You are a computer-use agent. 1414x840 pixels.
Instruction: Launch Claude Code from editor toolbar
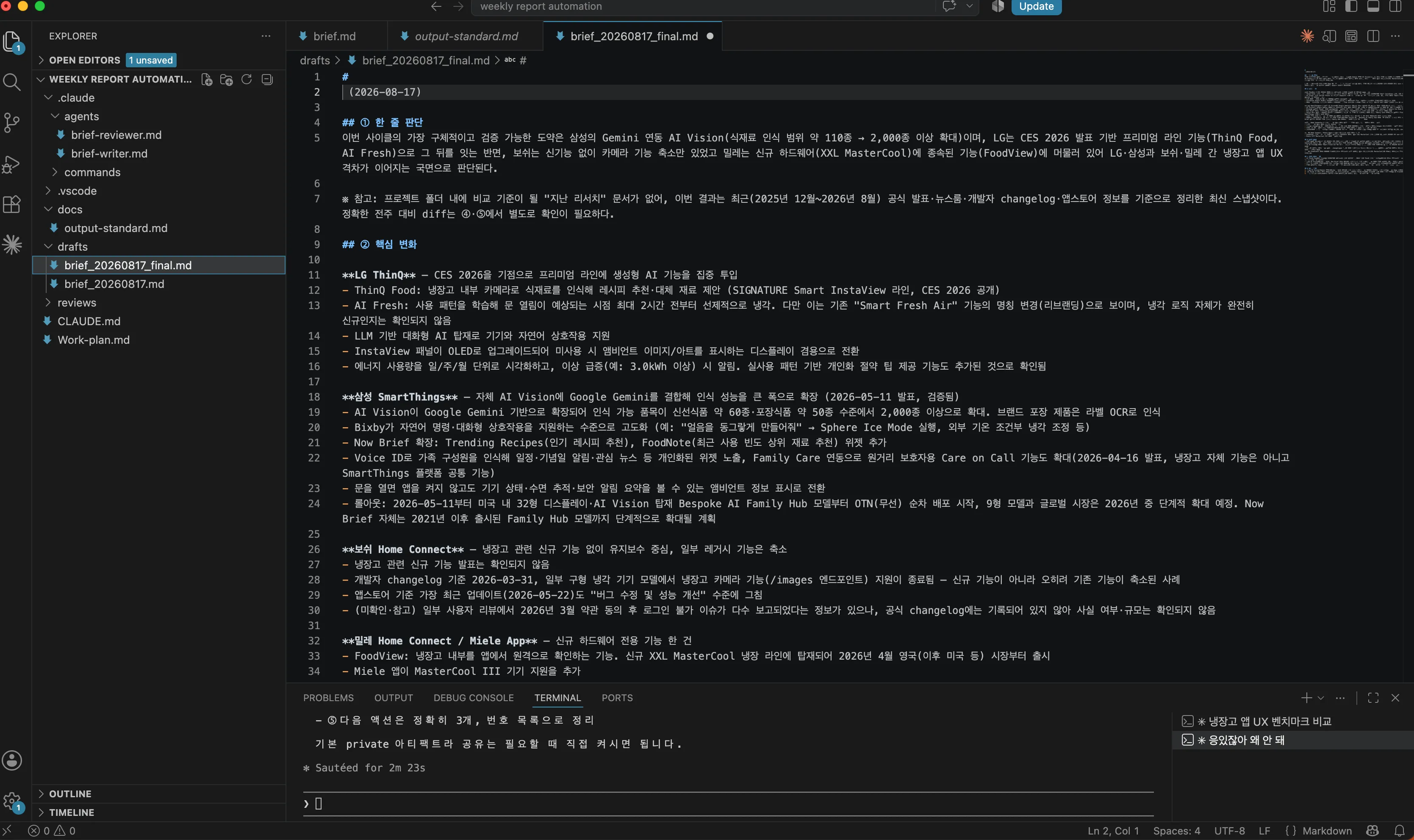[1307, 36]
